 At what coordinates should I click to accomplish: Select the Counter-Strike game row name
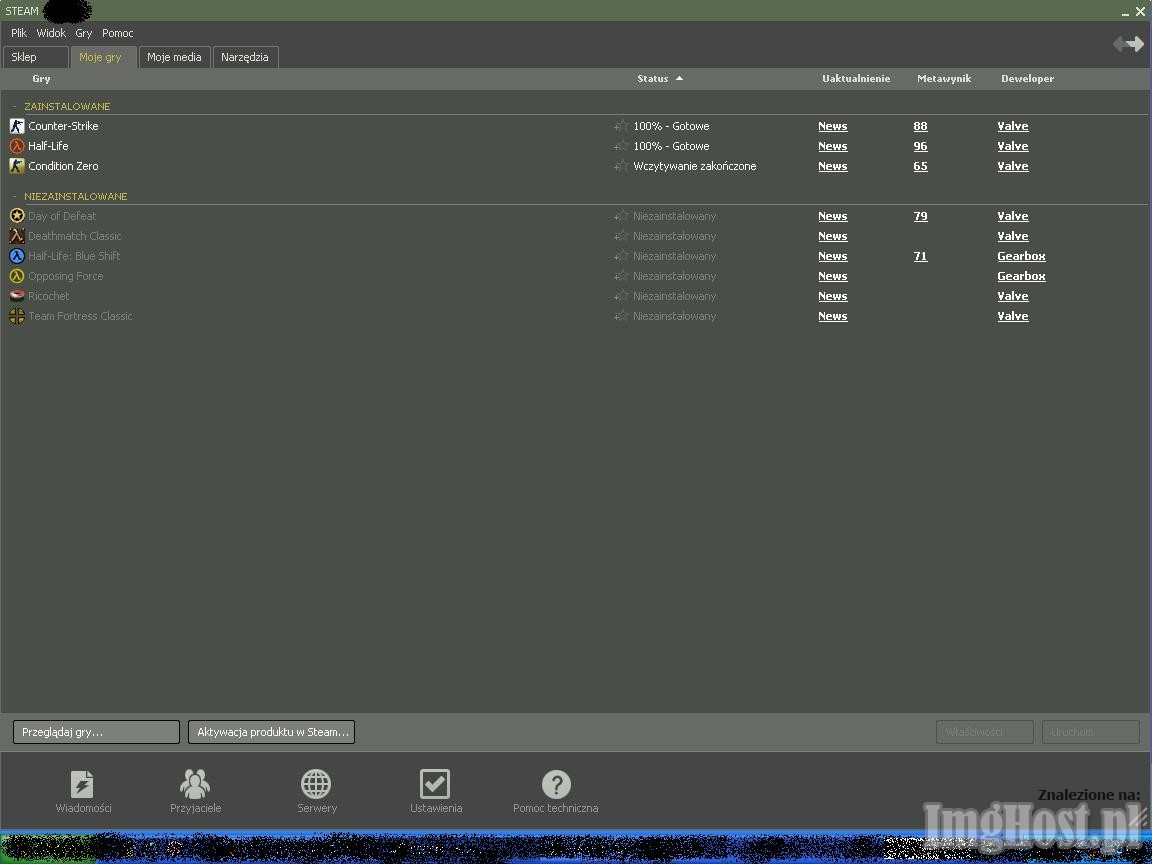click(63, 126)
